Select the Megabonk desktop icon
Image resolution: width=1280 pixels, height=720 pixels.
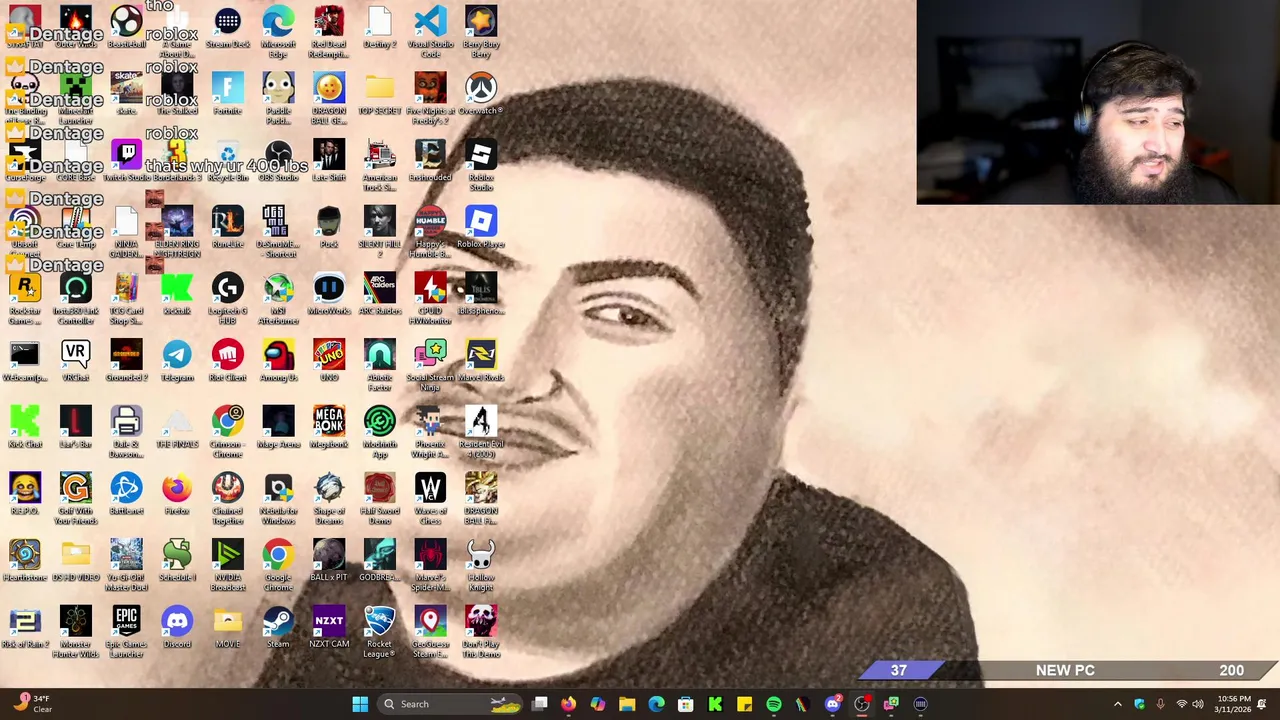(329, 427)
